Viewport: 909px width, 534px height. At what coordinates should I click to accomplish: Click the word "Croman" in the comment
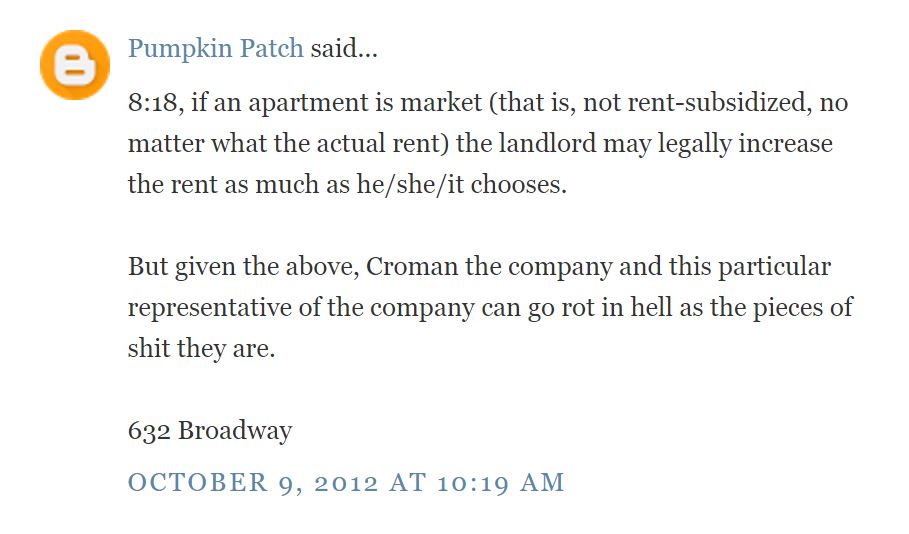tap(410, 267)
